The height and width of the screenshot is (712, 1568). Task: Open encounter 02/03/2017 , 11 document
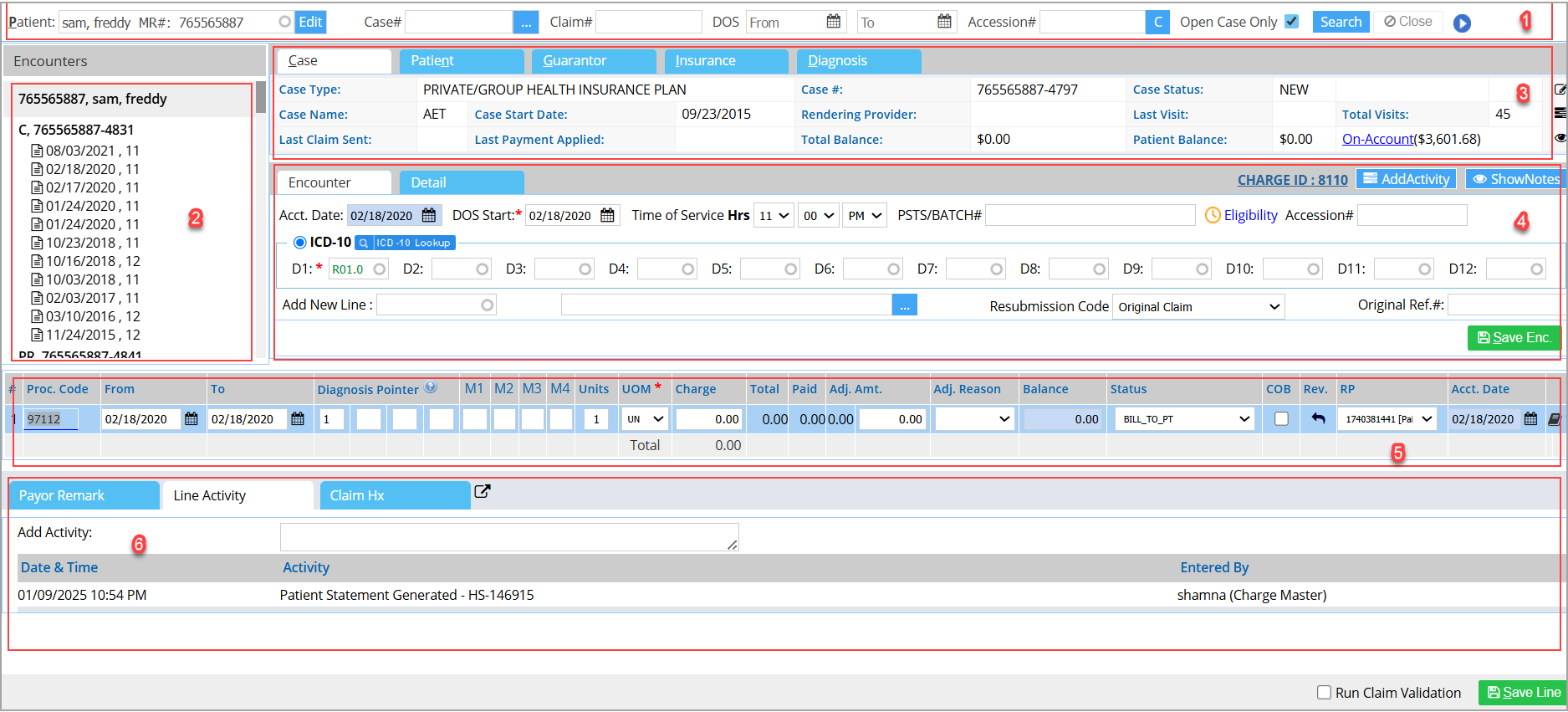click(85, 298)
